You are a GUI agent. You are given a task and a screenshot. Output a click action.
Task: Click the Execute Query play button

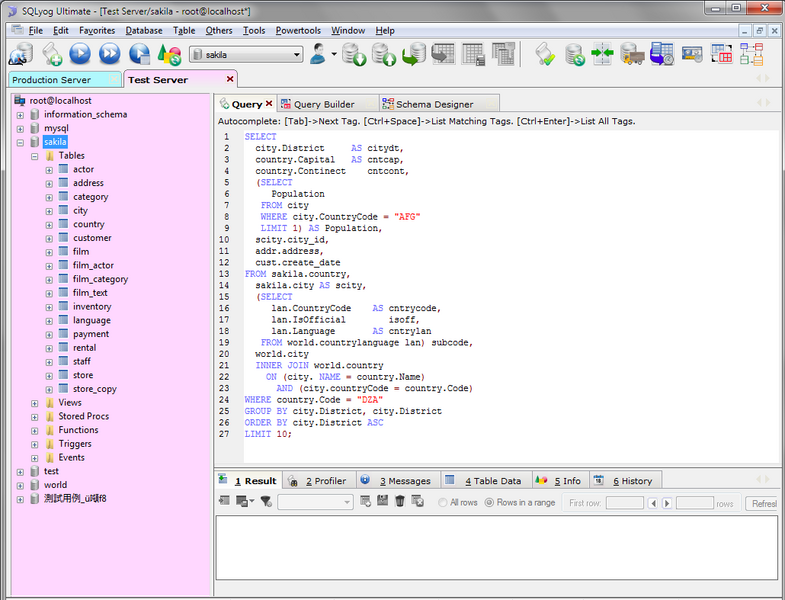(x=80, y=54)
